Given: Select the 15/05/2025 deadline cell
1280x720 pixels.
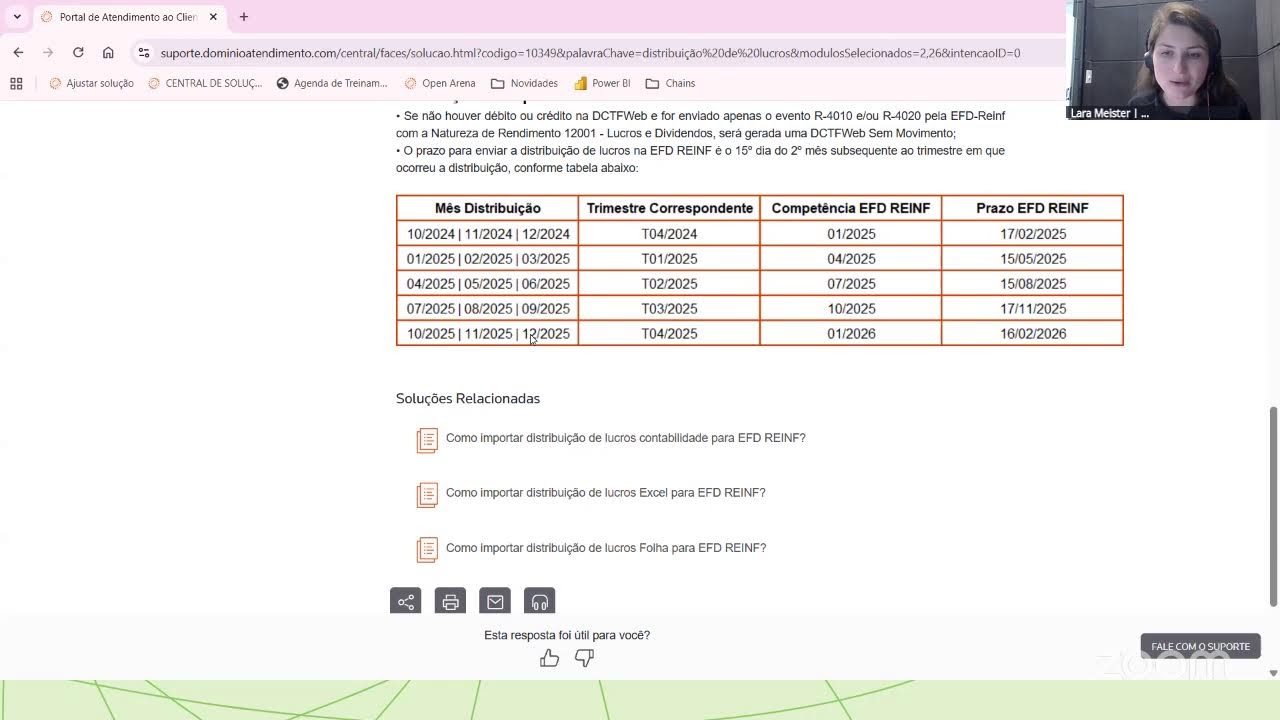Looking at the screenshot, I should (x=1032, y=259).
